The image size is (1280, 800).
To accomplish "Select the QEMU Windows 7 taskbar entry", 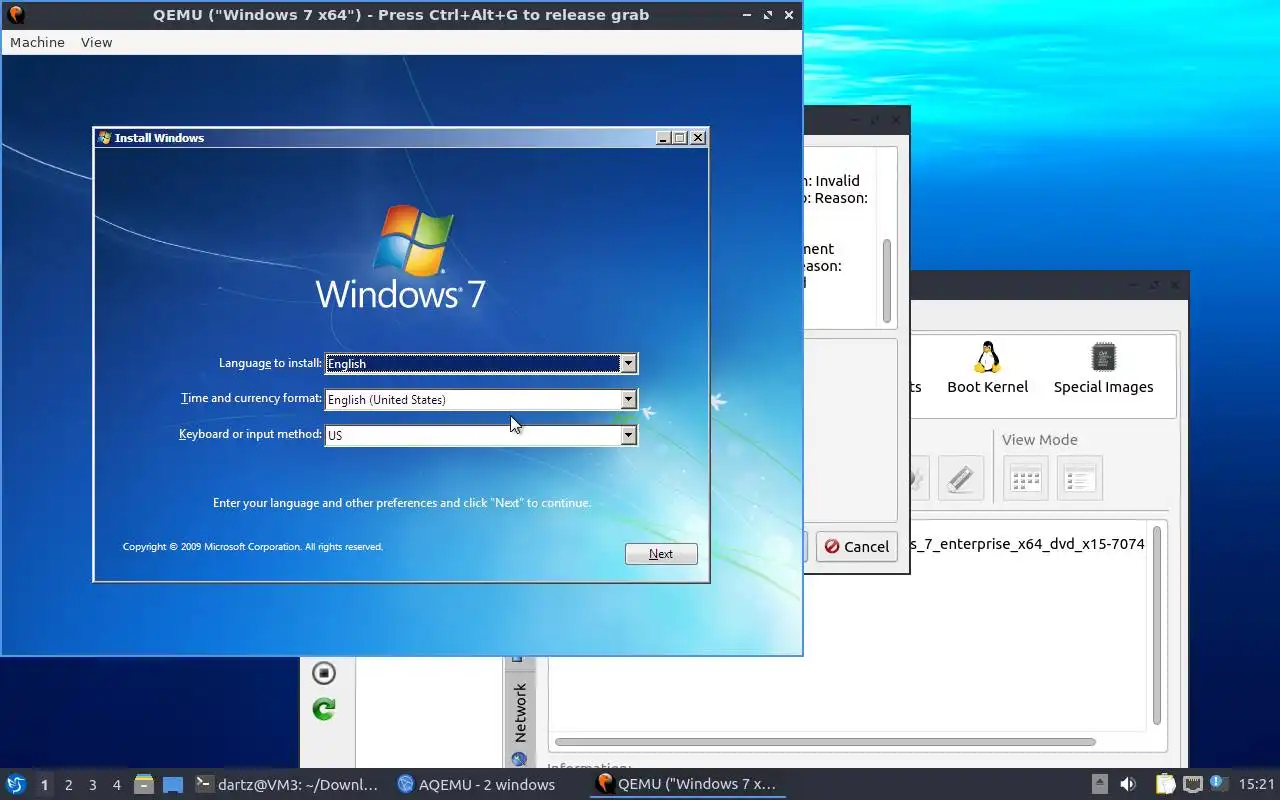I will pos(686,784).
